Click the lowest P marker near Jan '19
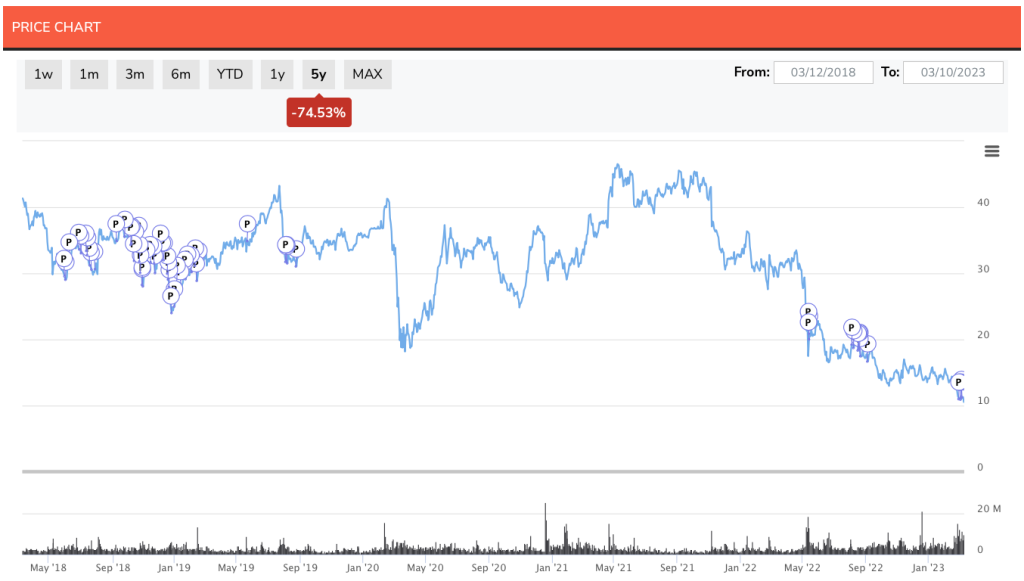This screenshot has width=1024, height=581. click(170, 295)
